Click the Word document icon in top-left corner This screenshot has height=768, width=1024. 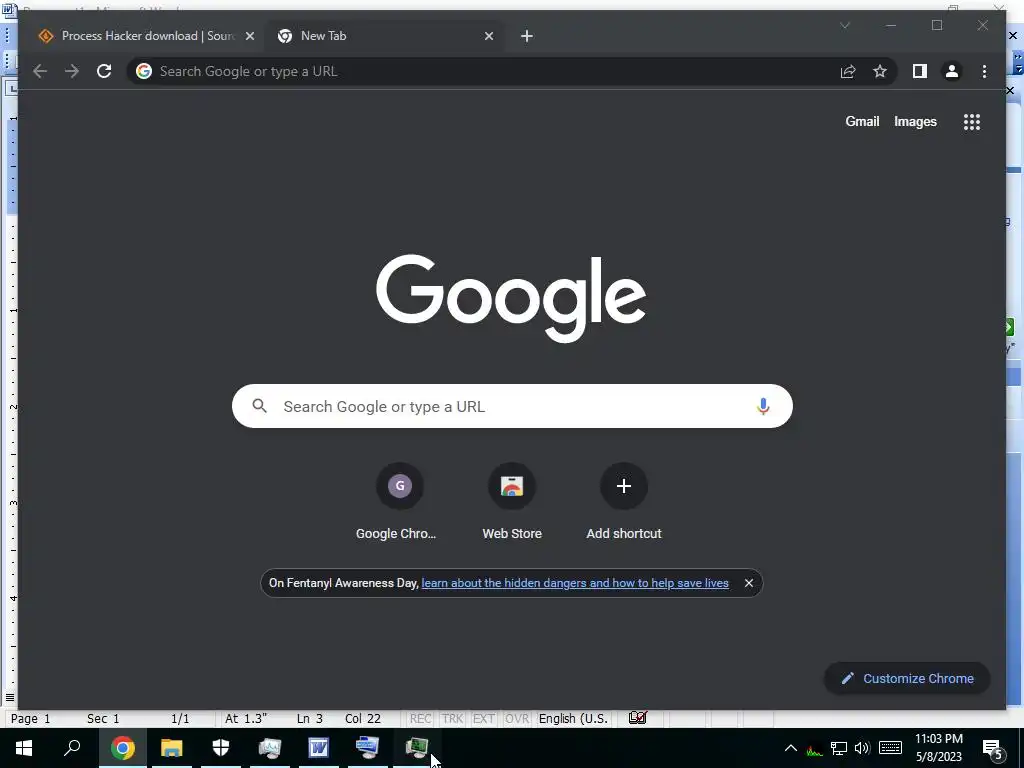tap(8, 9)
